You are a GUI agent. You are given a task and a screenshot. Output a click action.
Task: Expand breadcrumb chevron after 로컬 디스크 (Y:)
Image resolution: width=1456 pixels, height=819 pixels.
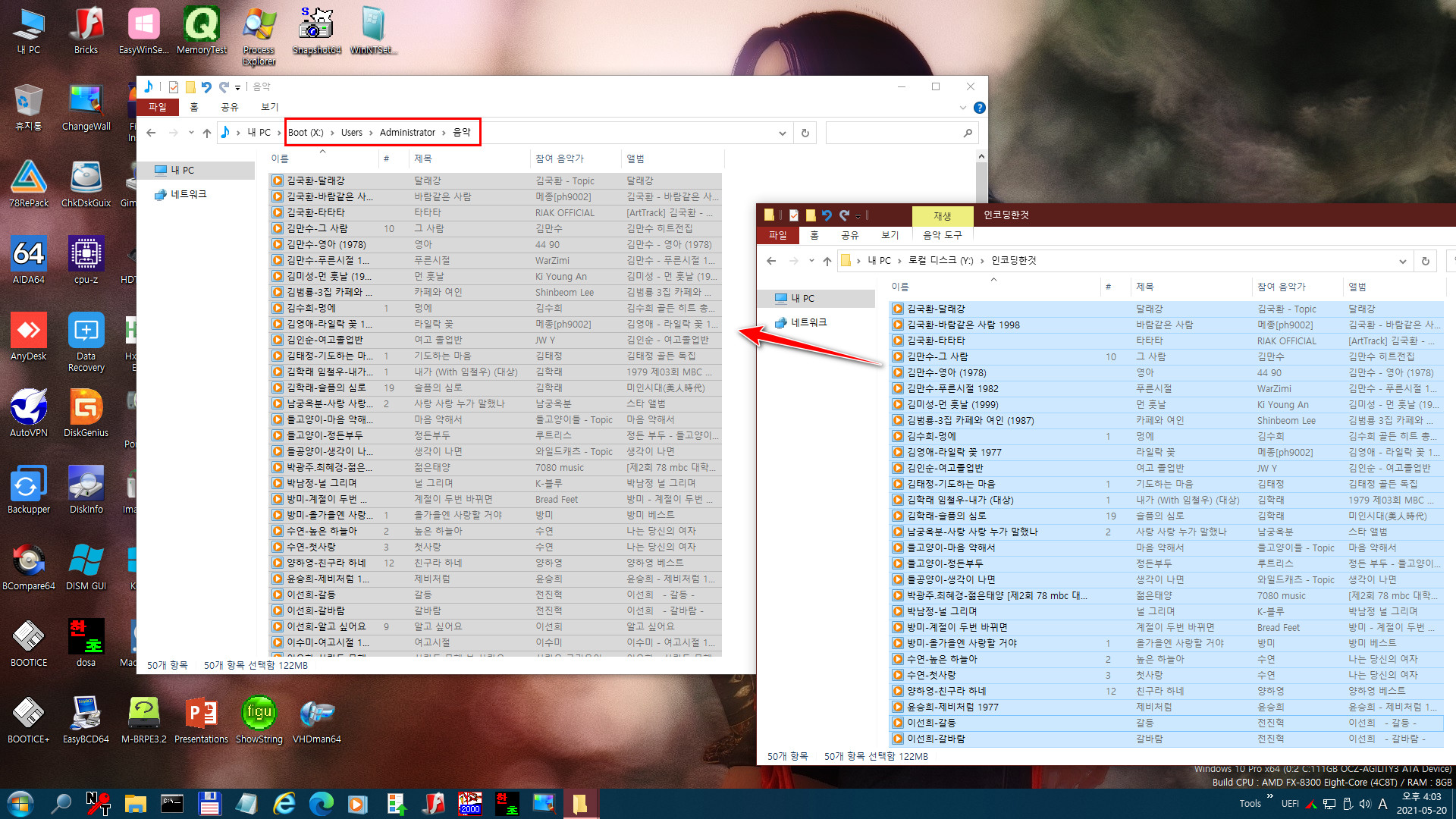pyautogui.click(x=982, y=261)
